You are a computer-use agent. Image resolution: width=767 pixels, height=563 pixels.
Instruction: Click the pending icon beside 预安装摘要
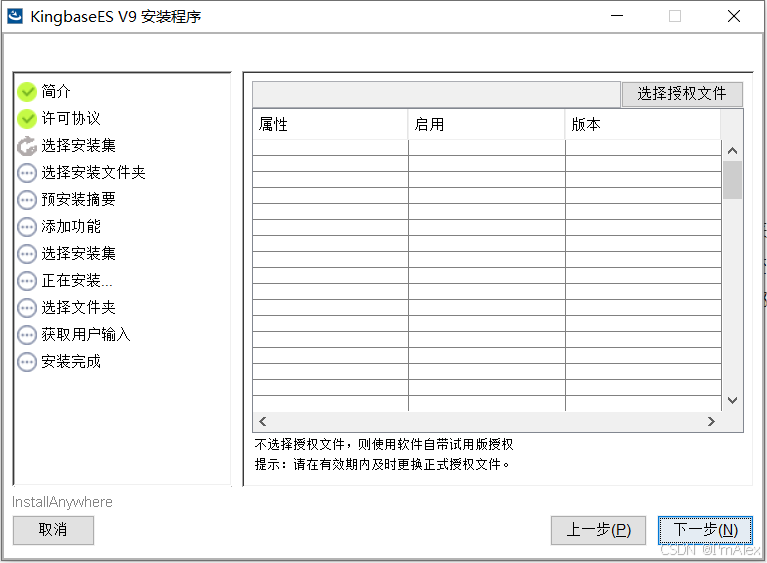point(27,200)
